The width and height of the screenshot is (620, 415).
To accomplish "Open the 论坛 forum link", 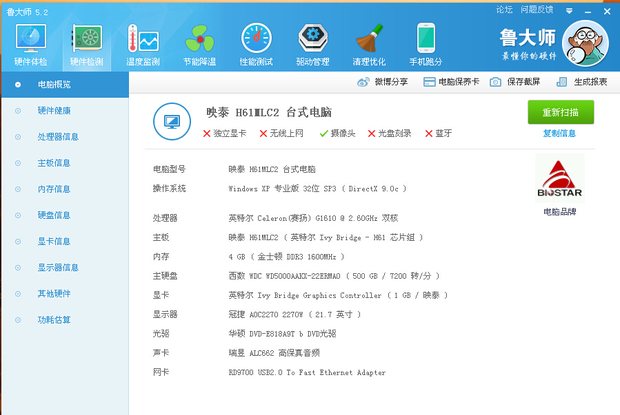I will click(504, 9).
